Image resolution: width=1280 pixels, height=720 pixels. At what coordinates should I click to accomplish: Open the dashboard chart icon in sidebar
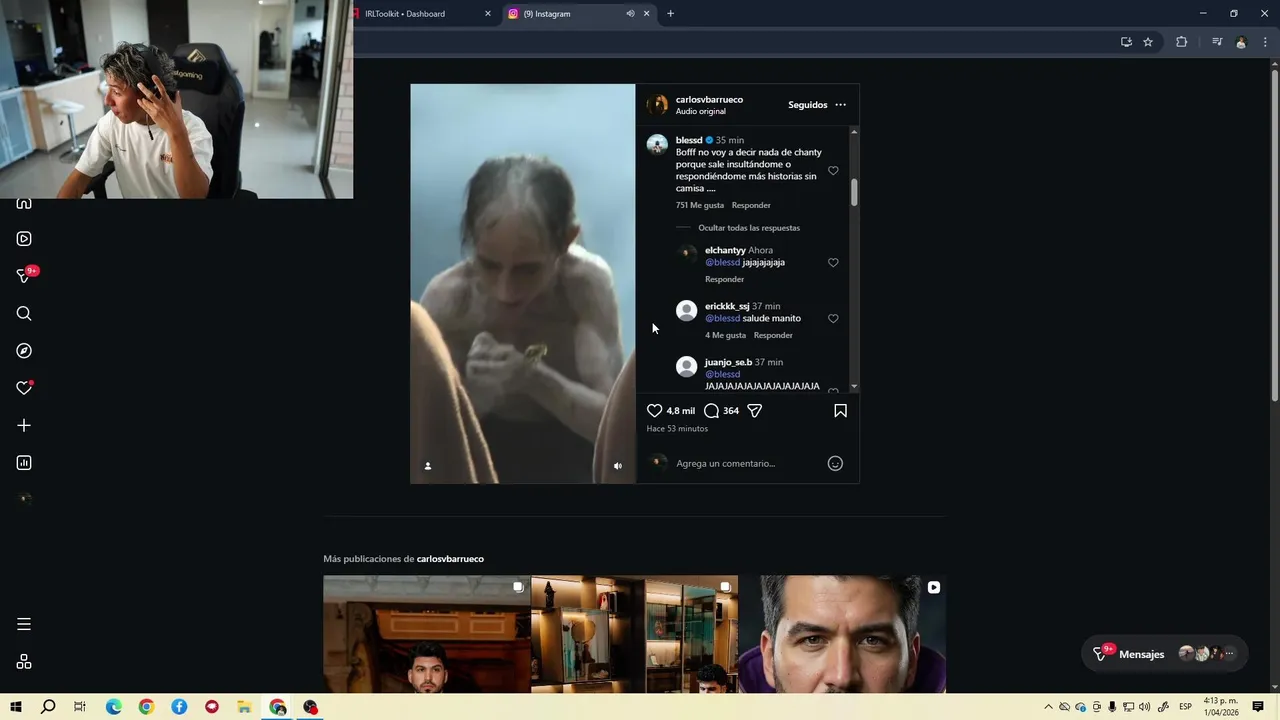[x=24, y=463]
